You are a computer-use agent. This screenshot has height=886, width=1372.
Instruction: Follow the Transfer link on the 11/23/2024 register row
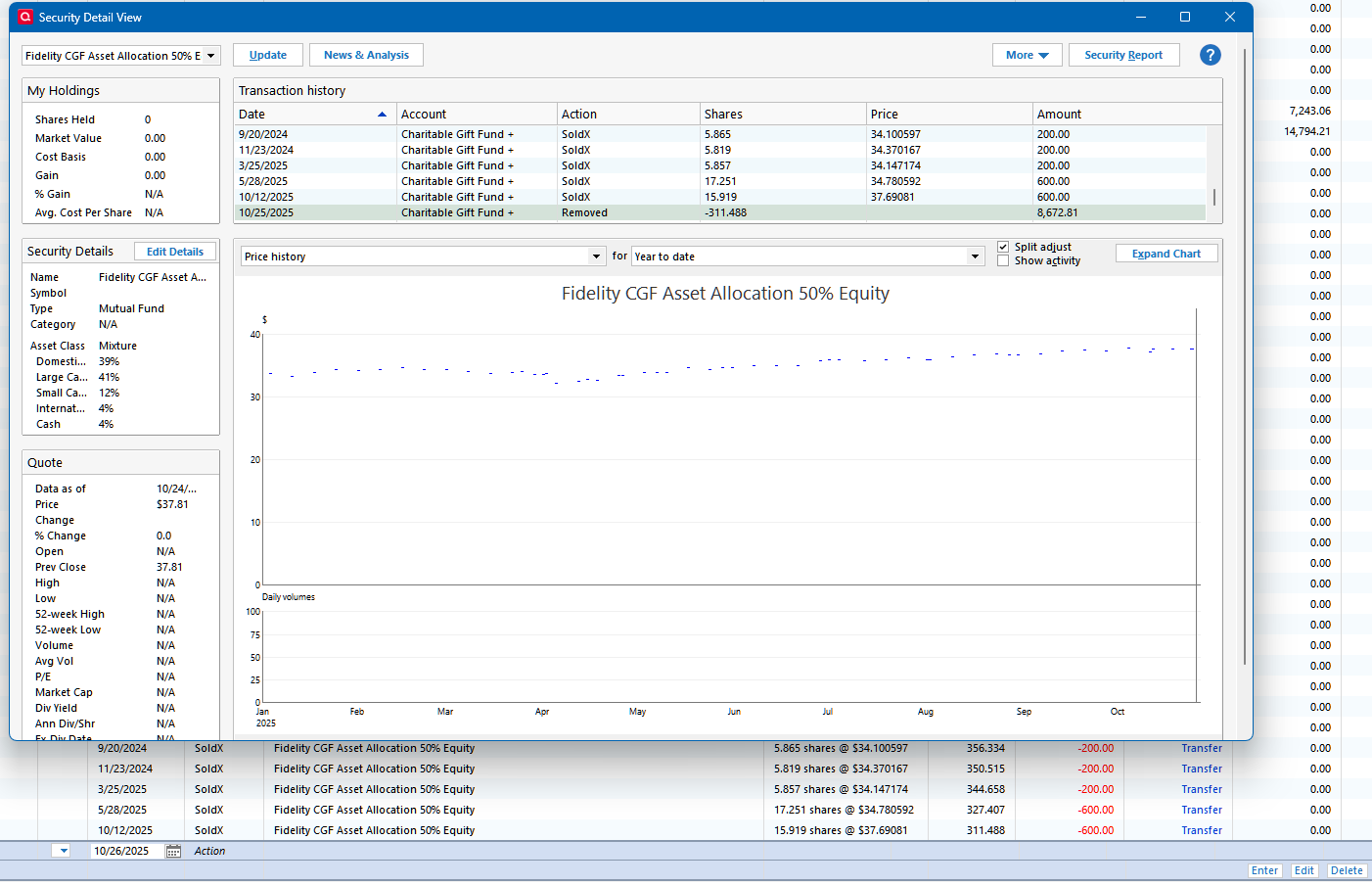coord(1202,769)
